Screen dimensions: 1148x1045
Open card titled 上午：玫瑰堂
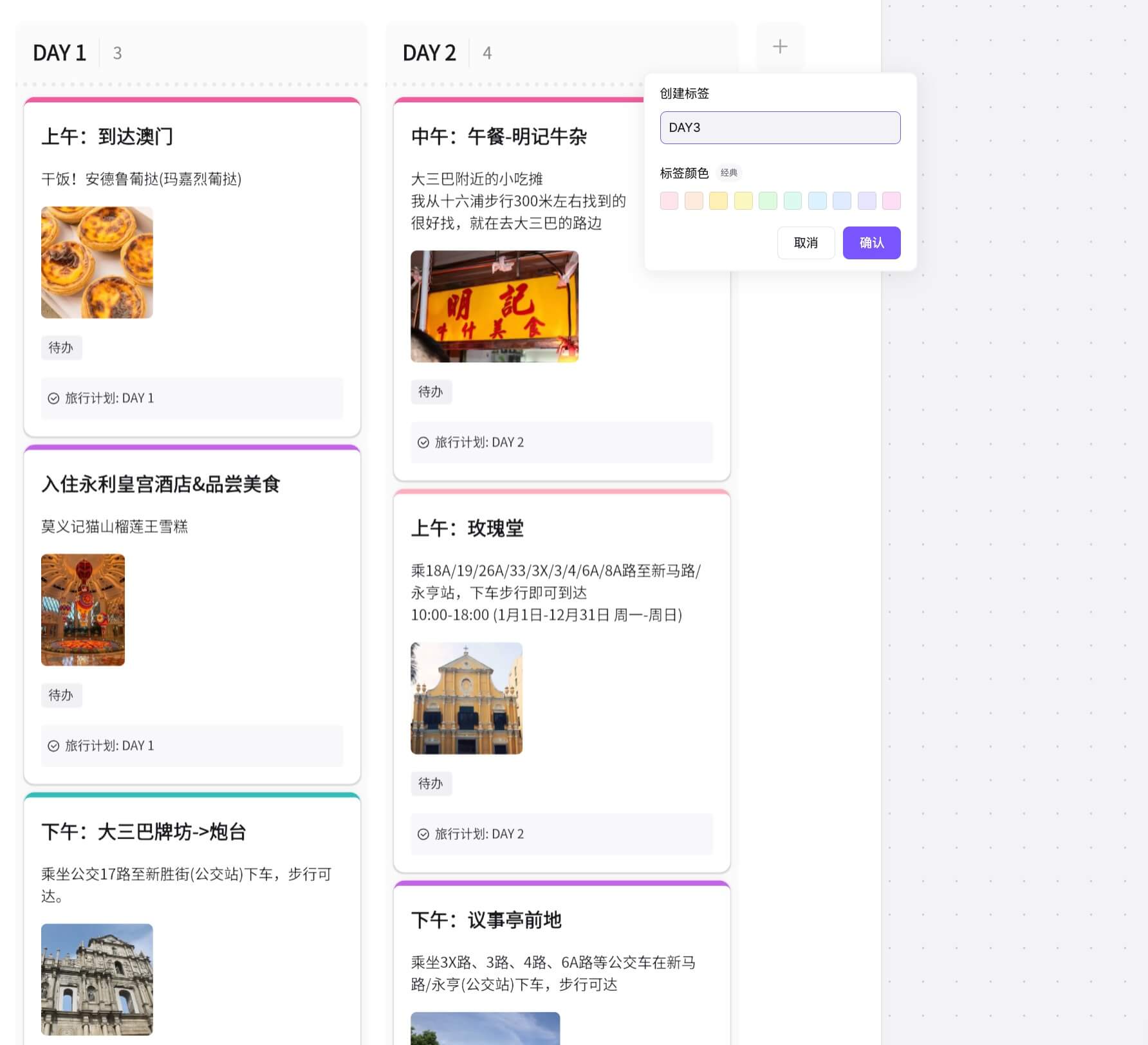467,528
